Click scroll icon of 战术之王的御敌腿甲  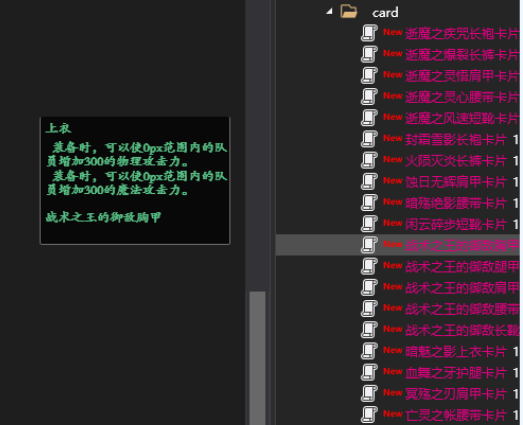(x=369, y=266)
